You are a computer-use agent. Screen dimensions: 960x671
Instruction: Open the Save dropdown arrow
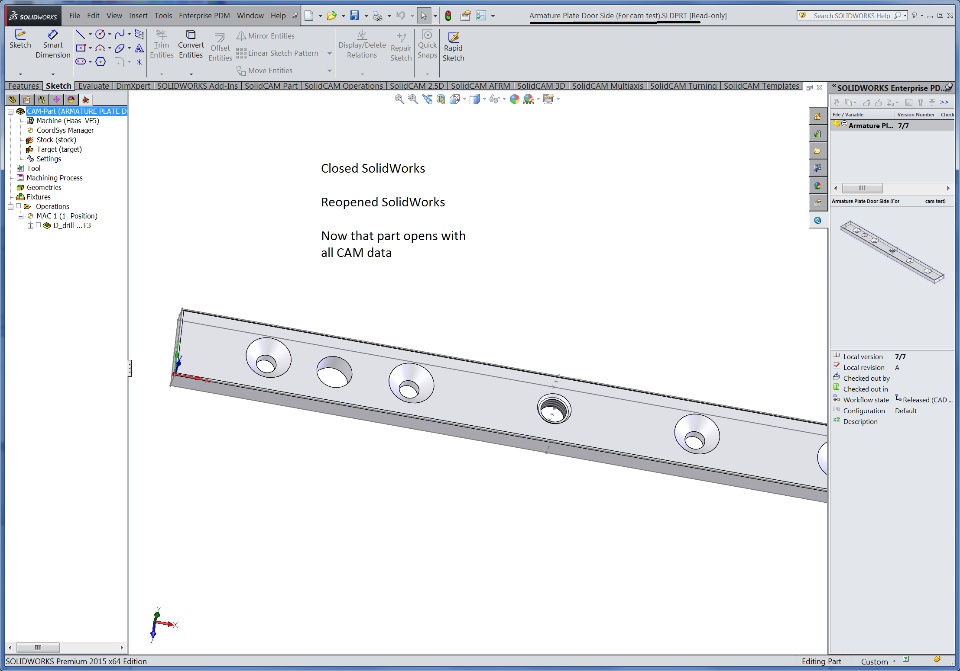pos(366,16)
